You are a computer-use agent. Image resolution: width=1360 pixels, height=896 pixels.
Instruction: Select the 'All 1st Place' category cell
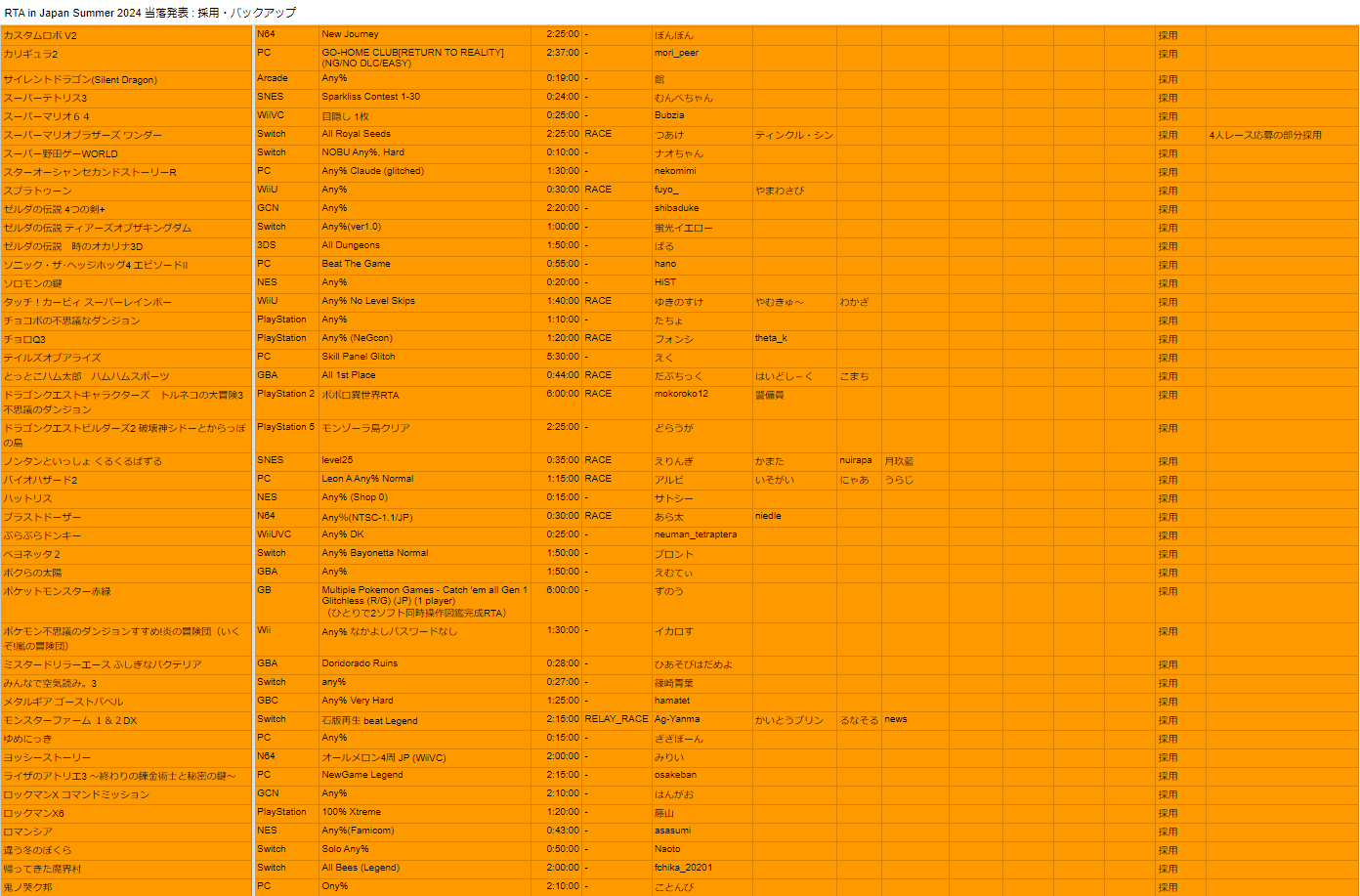[x=425, y=377]
